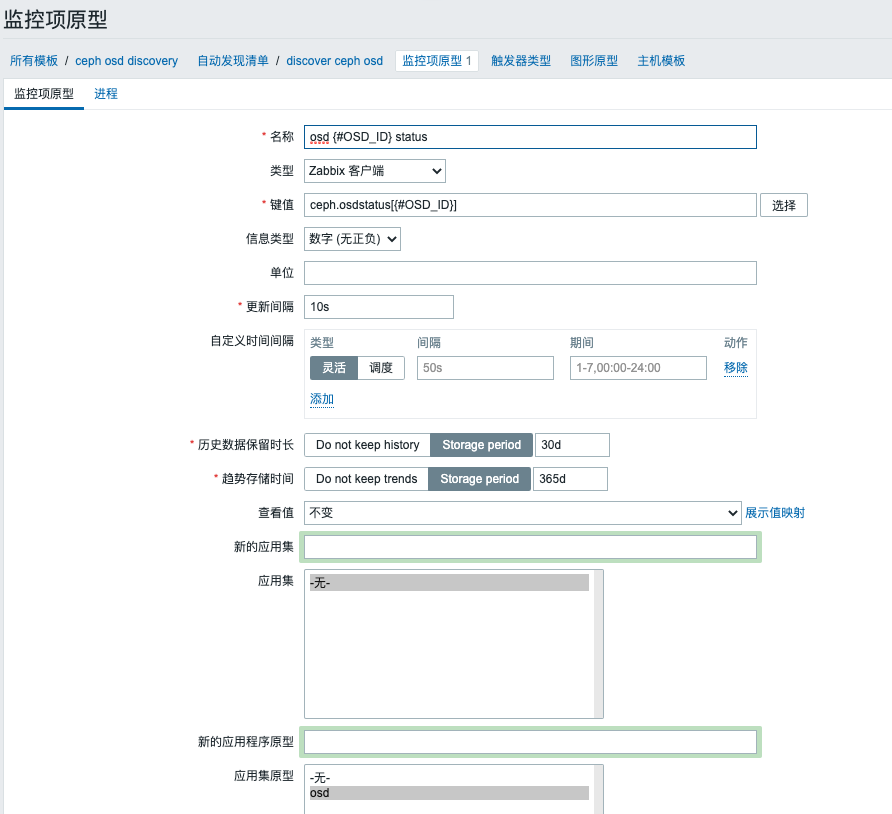Switch to the 进程 tab

(105, 94)
